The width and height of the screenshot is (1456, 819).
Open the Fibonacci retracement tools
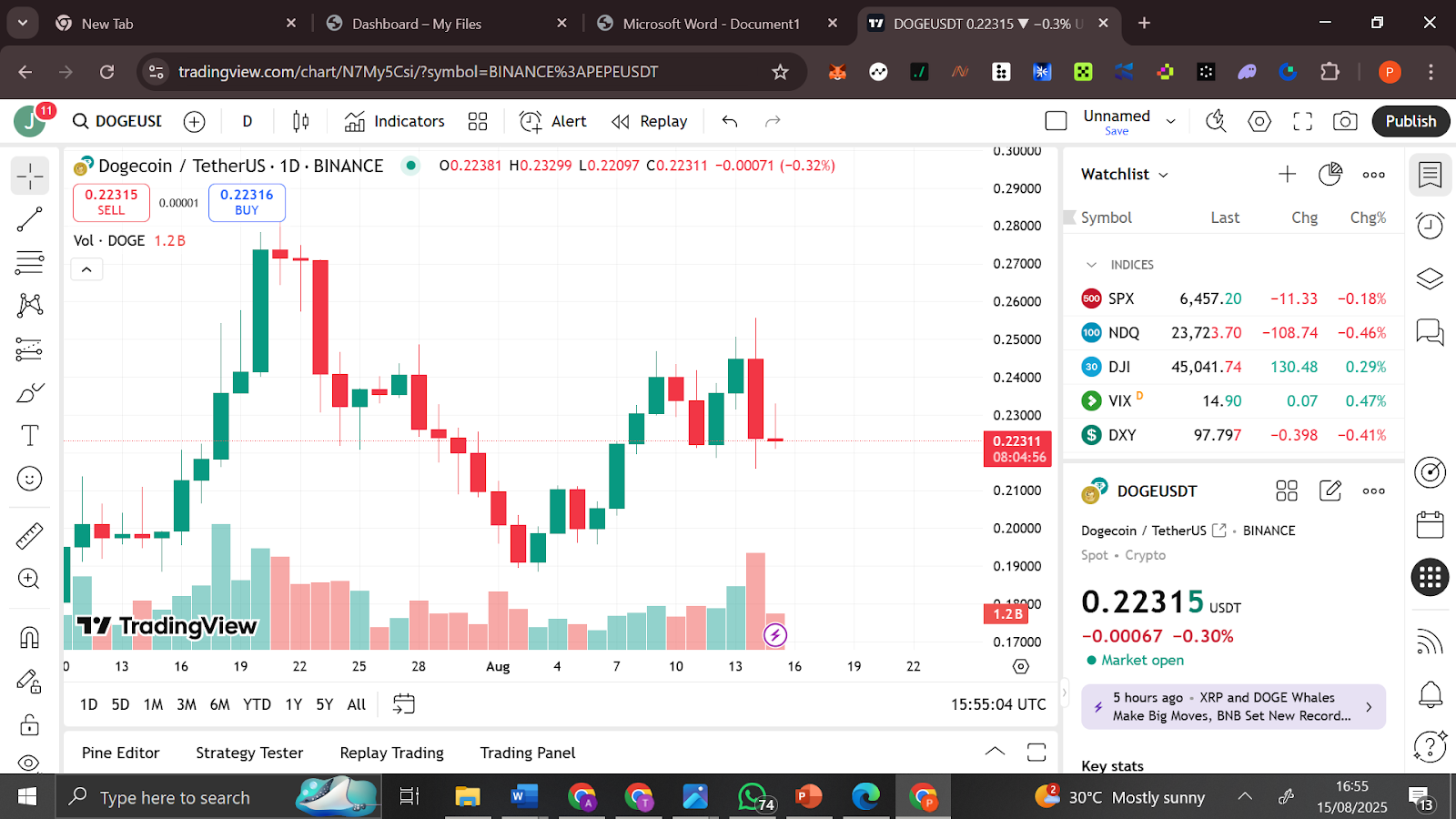pyautogui.click(x=30, y=263)
